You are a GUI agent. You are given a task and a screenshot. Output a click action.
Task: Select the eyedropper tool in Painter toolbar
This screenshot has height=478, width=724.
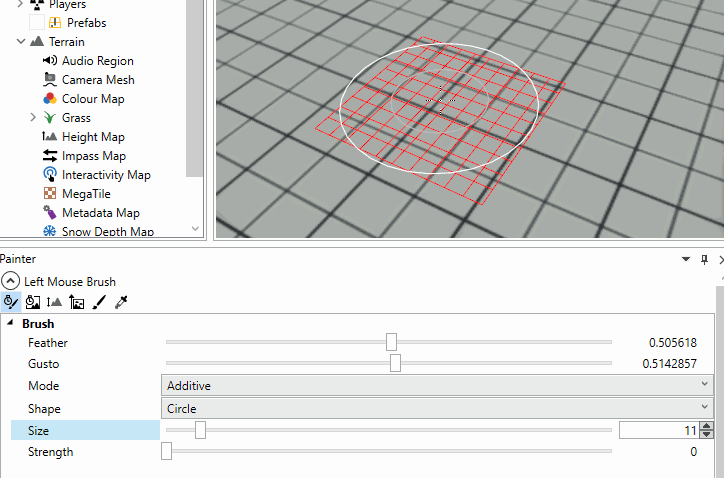[121, 302]
